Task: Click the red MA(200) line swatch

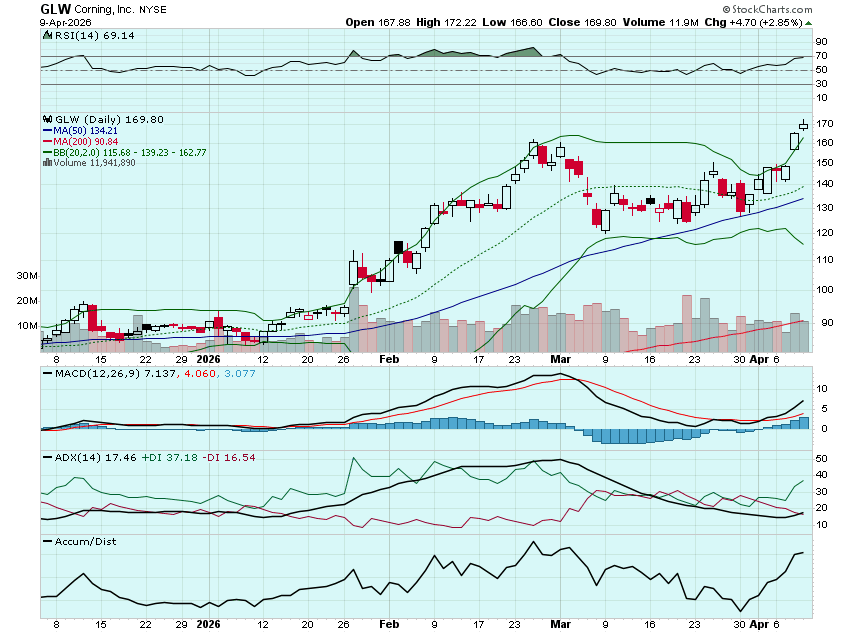Action: click(48, 141)
